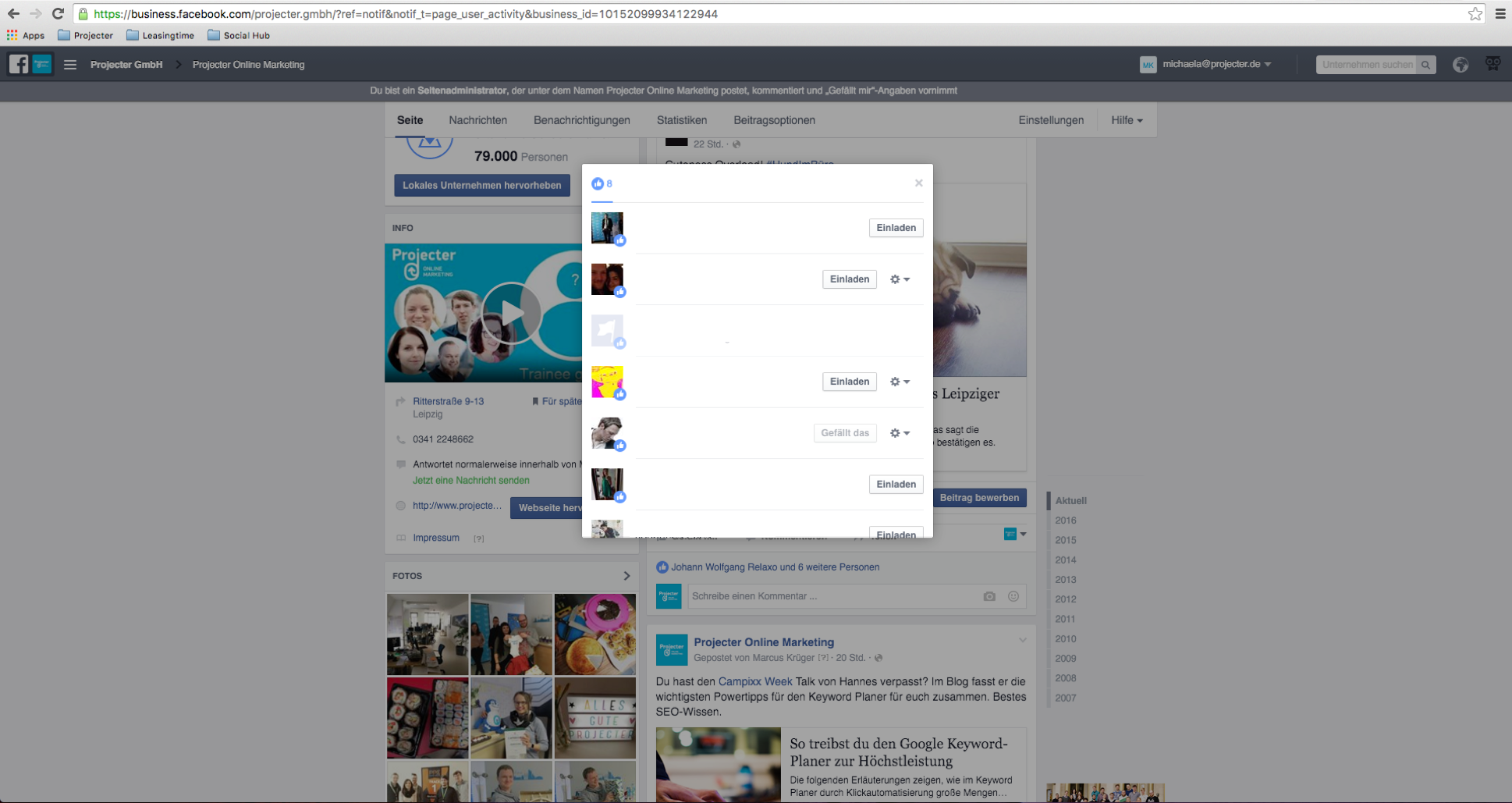The image size is (1512, 803).
Task: Play the Projecter info video
Action: [511, 313]
